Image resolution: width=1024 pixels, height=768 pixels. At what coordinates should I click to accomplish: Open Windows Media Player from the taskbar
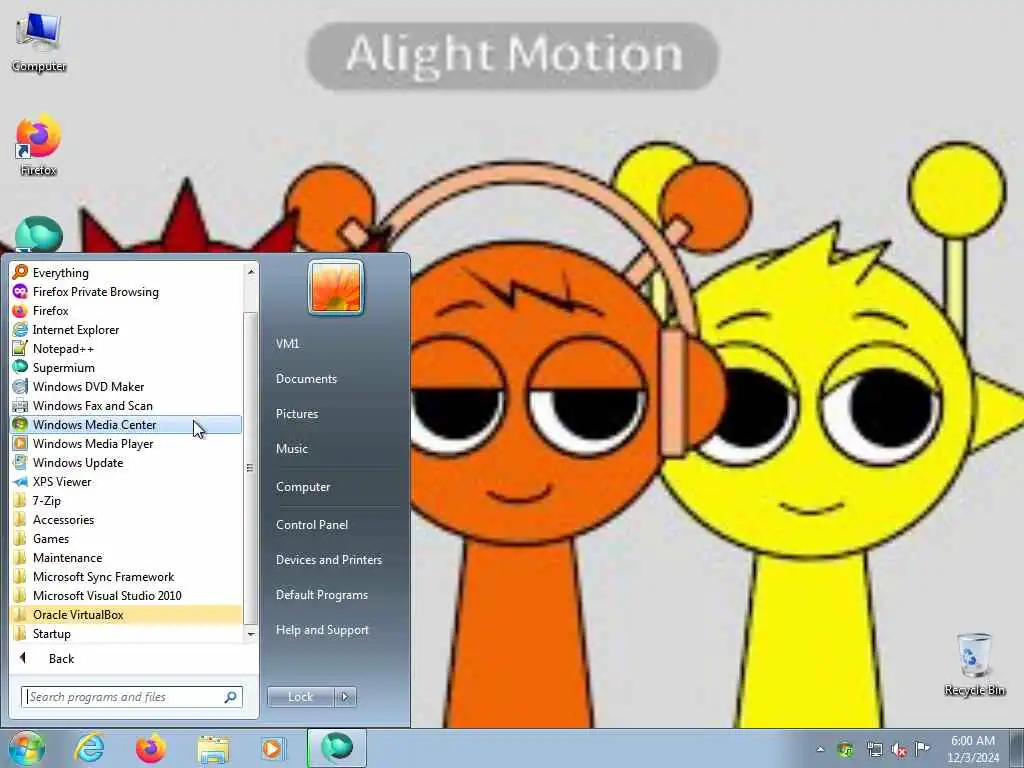coord(272,748)
